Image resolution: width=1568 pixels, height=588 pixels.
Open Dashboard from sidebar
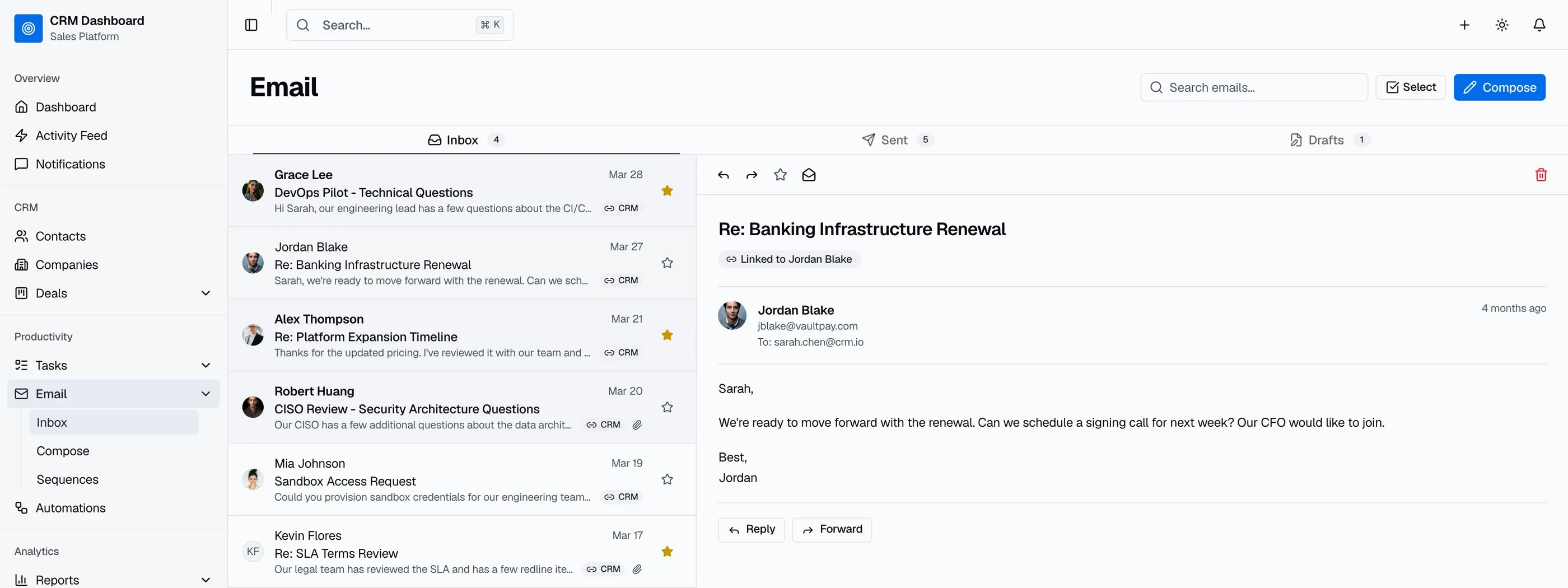click(x=114, y=107)
